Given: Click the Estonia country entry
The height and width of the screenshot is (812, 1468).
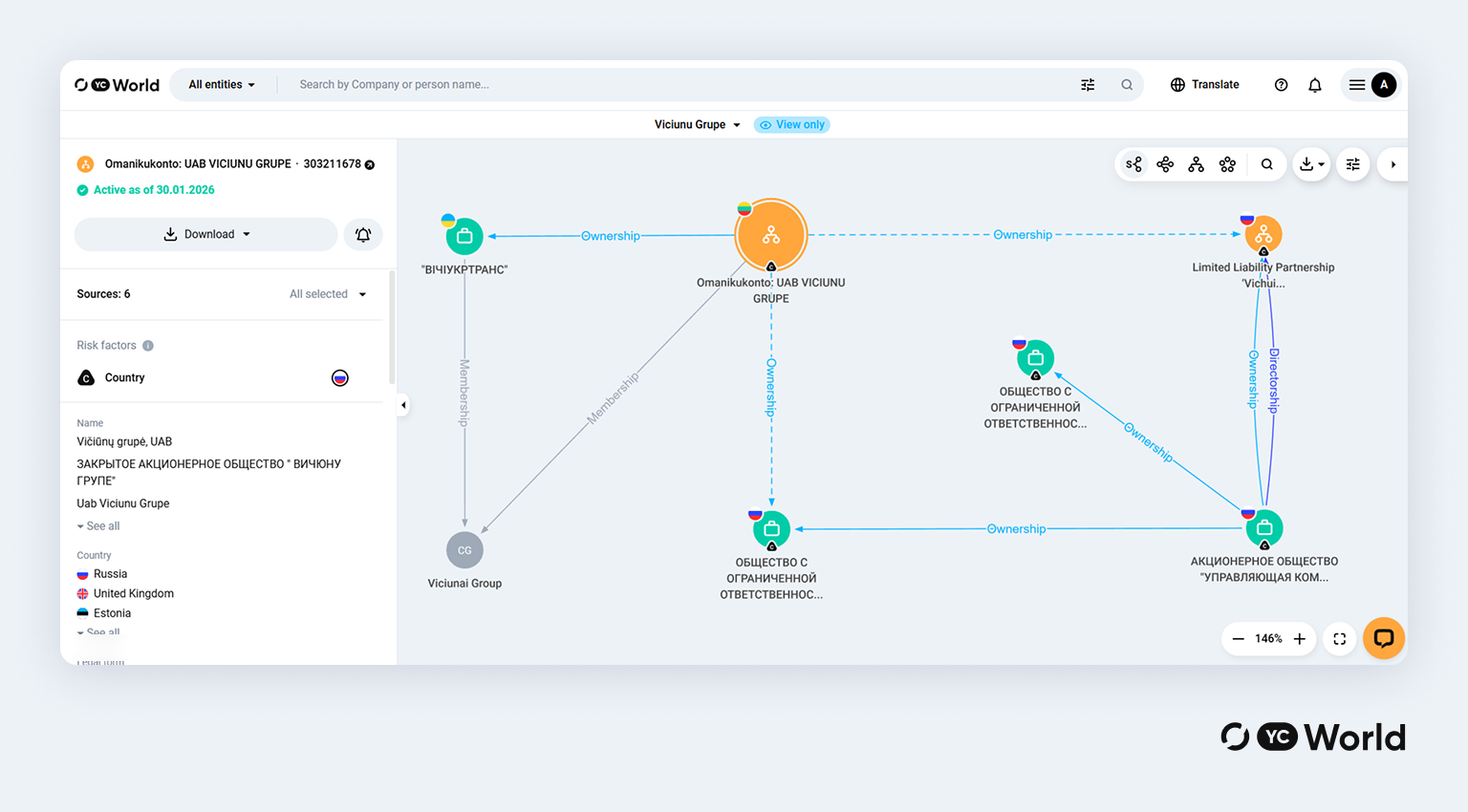Looking at the screenshot, I should coord(104,613).
